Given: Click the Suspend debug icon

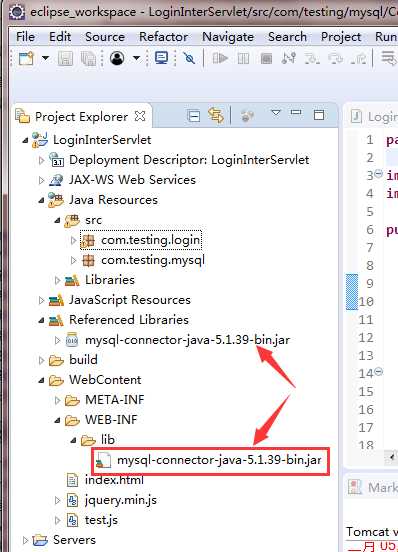Looking at the screenshot, I should pyautogui.click(x=244, y=58).
